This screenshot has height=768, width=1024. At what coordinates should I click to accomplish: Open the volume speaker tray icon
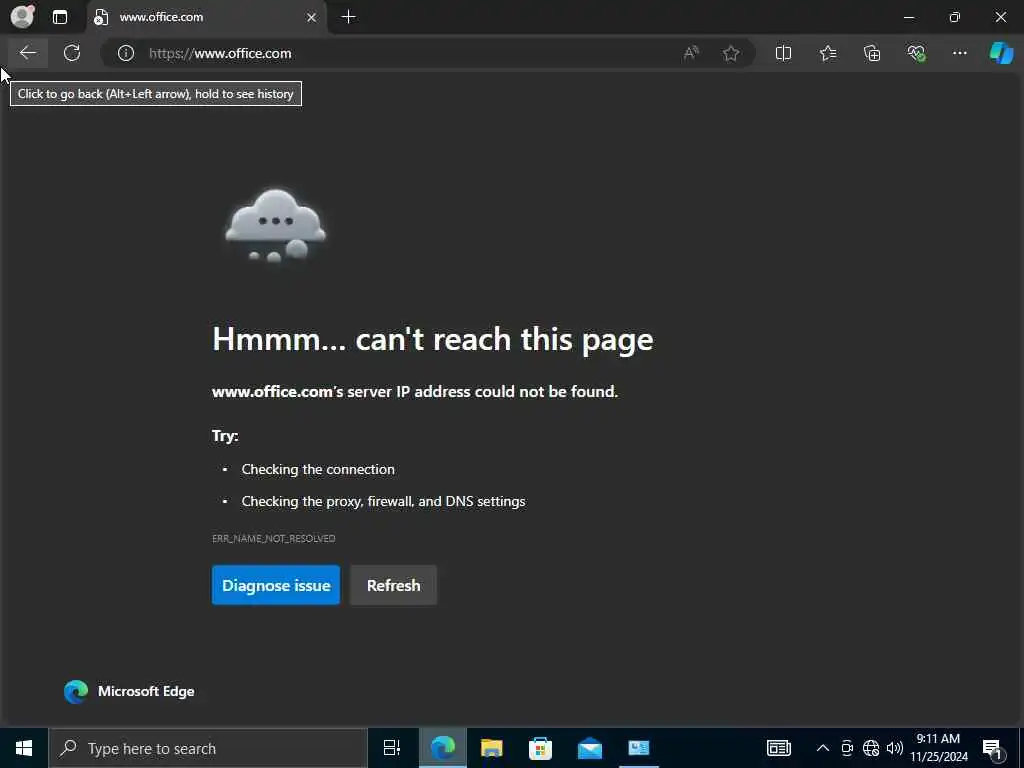tap(895, 748)
